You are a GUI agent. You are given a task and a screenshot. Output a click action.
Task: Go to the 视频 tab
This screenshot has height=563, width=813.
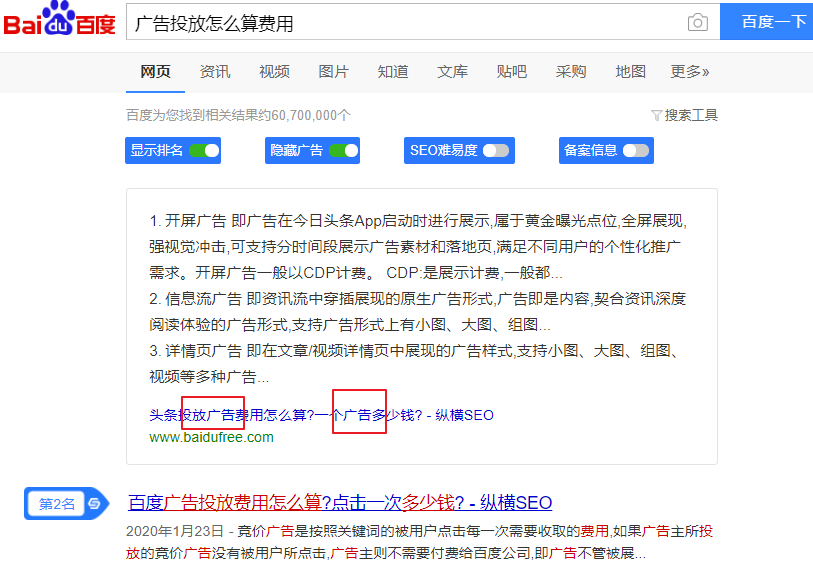coord(274,72)
